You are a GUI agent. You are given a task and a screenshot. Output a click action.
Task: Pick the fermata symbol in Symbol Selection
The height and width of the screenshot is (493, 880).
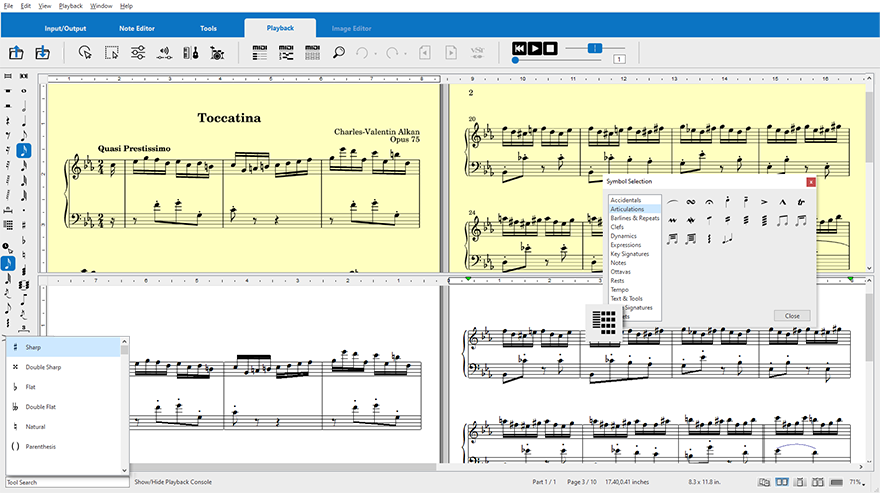point(709,202)
